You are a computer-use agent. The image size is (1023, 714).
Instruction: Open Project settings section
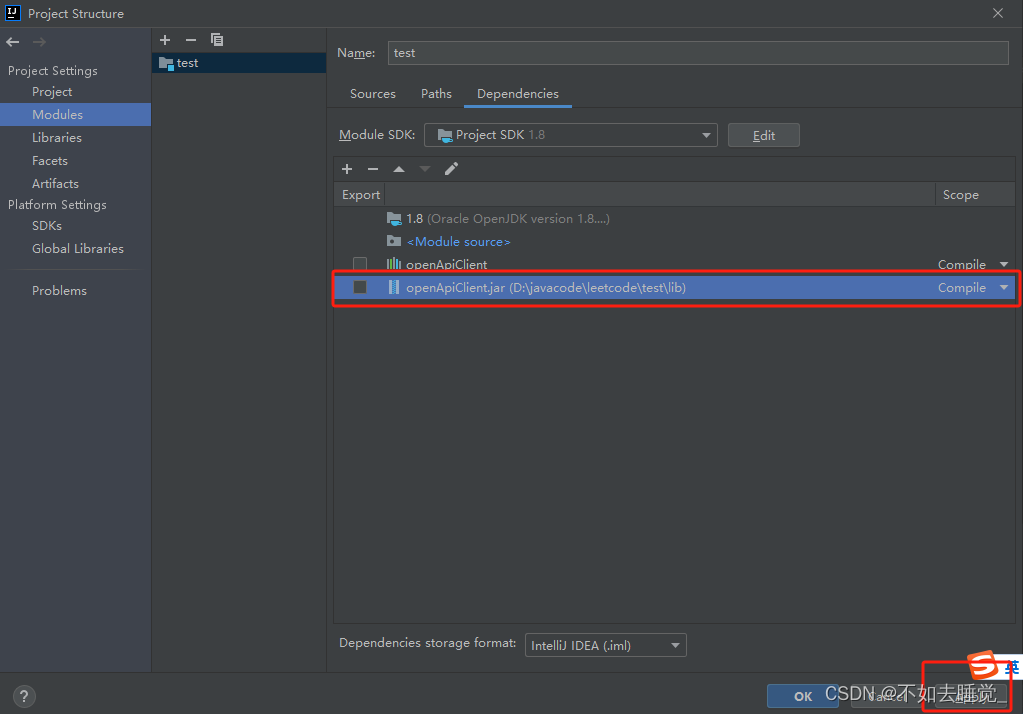point(52,91)
